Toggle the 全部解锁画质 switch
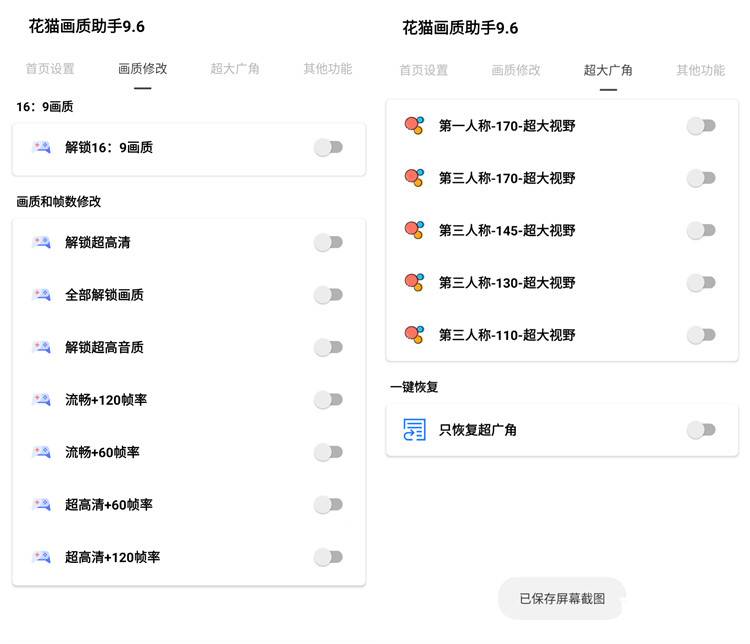 [329, 295]
